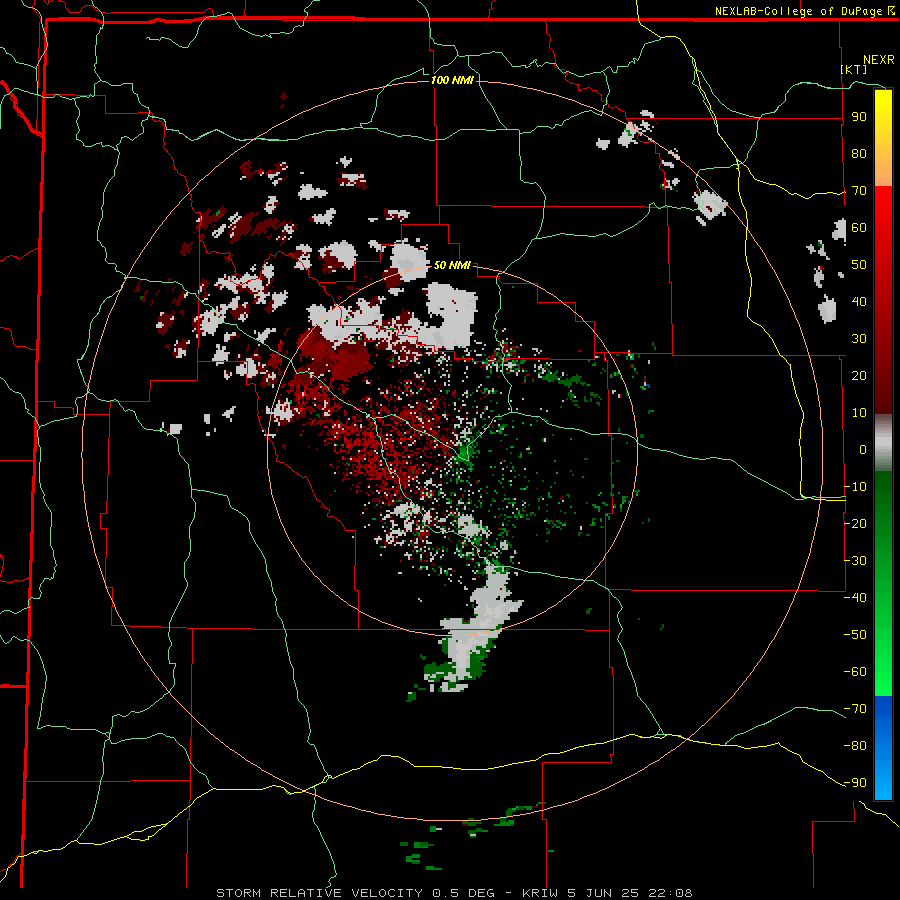
Task: Click the positive 50 scale value
Action: pyautogui.click(x=859, y=265)
